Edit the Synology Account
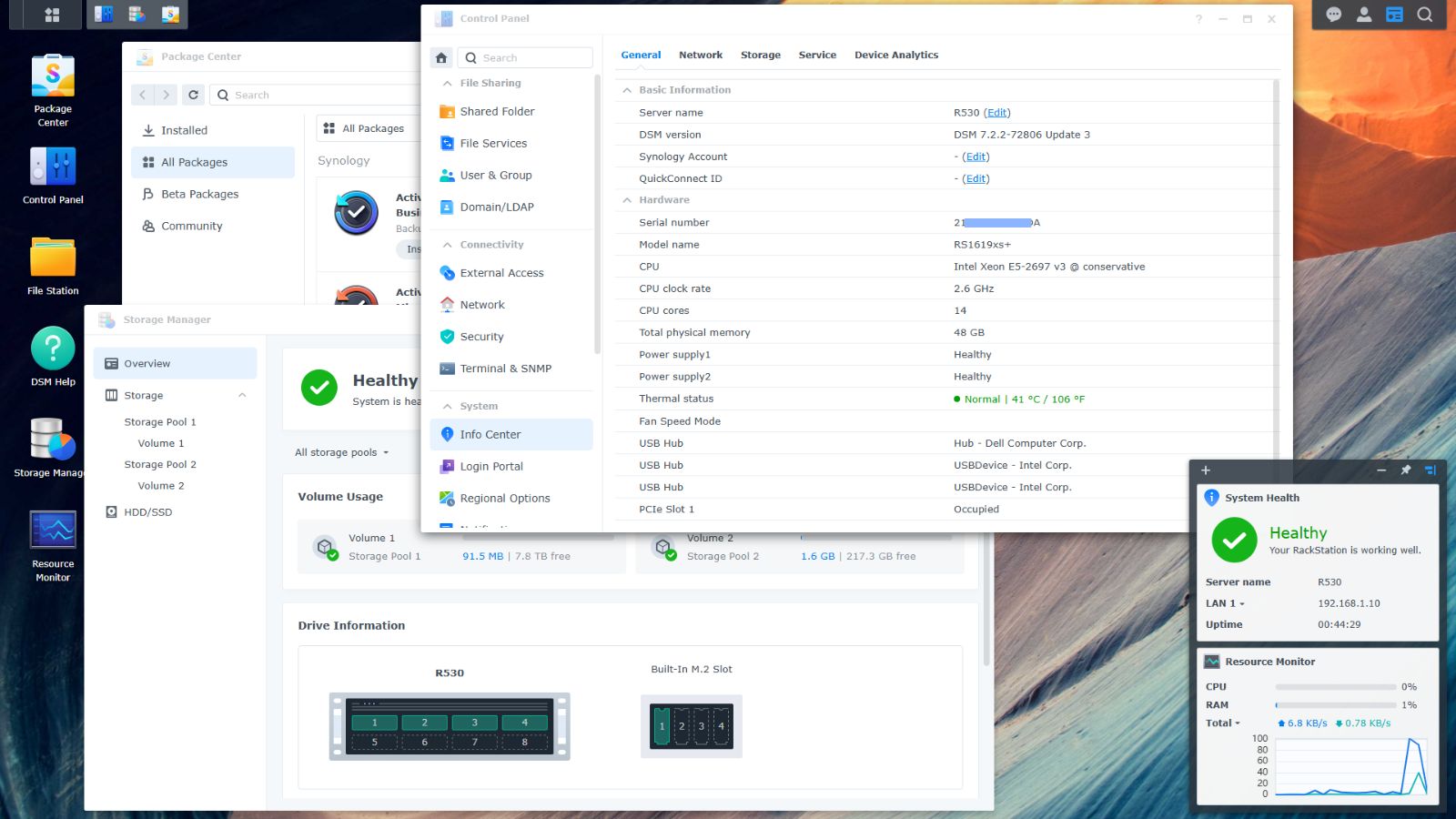The height and width of the screenshot is (819, 1456). pos(976,157)
